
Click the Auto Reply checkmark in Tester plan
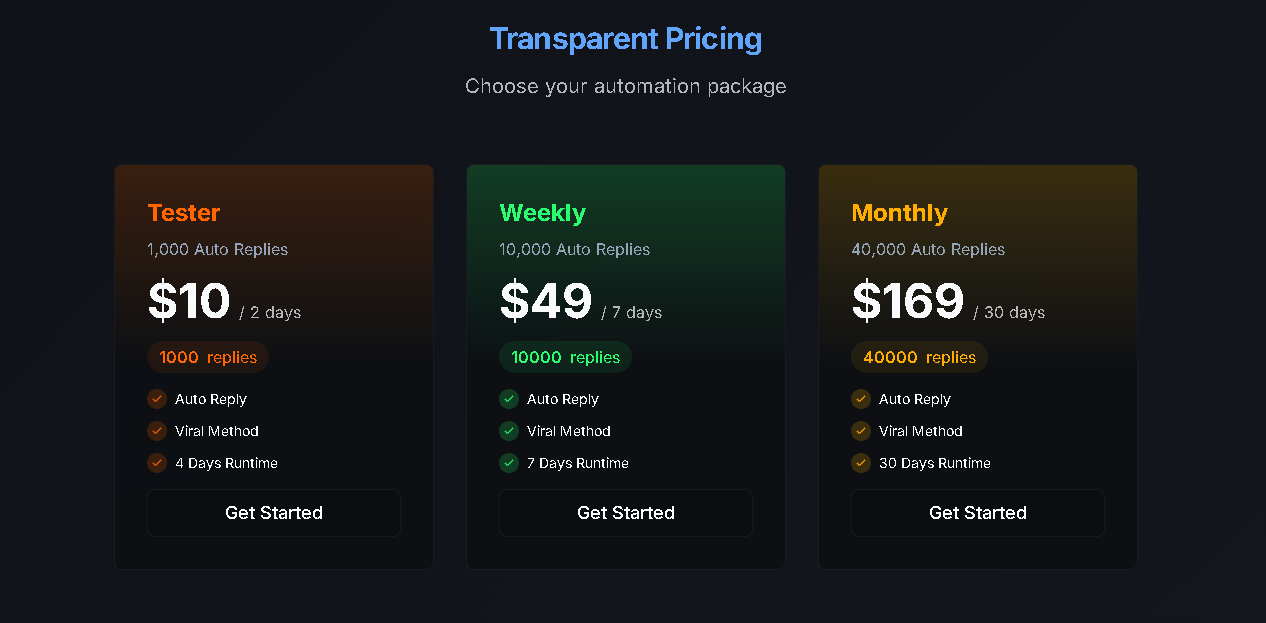[x=157, y=399]
